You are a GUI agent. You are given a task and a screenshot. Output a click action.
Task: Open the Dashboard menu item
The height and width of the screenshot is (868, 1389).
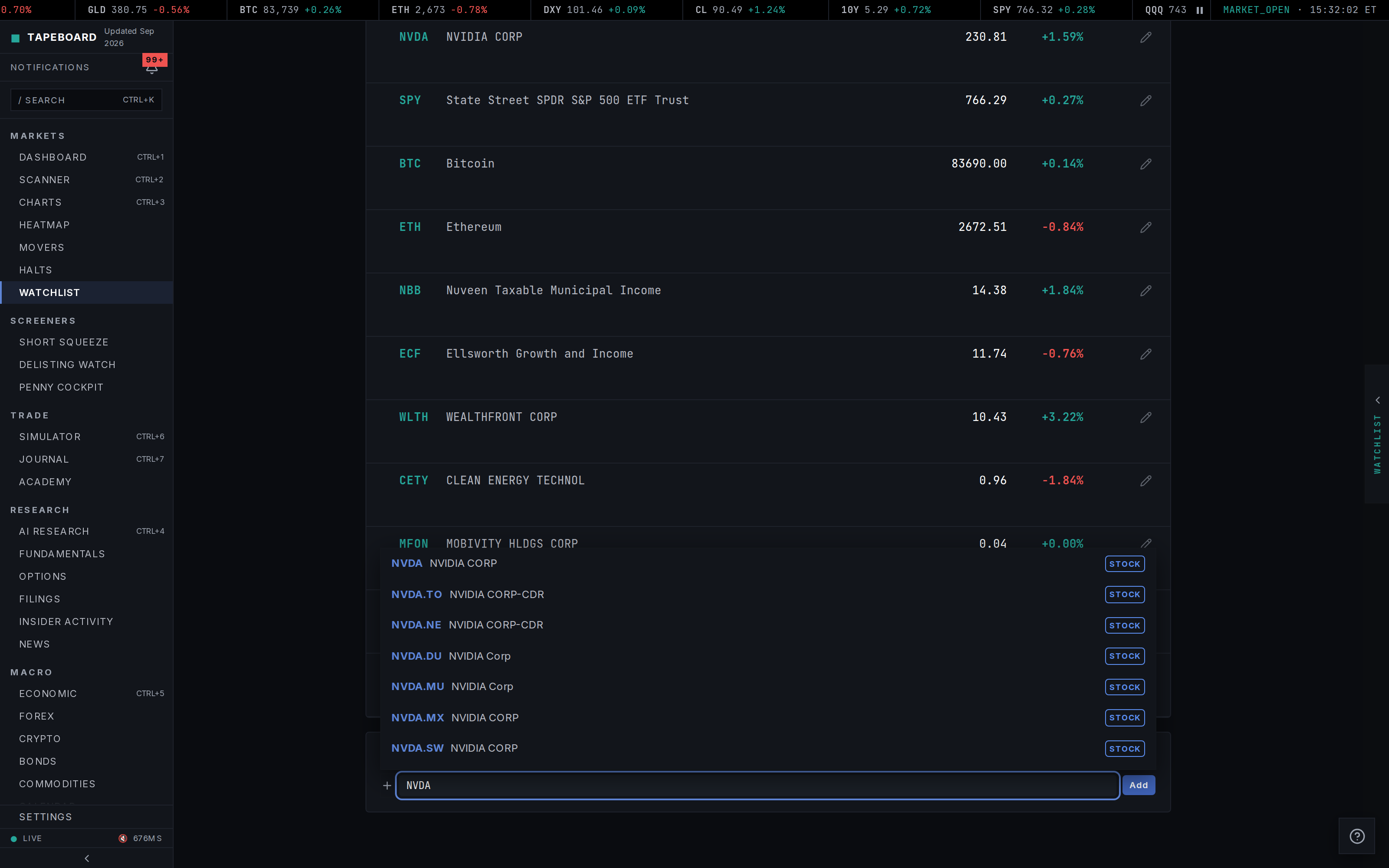click(x=87, y=157)
